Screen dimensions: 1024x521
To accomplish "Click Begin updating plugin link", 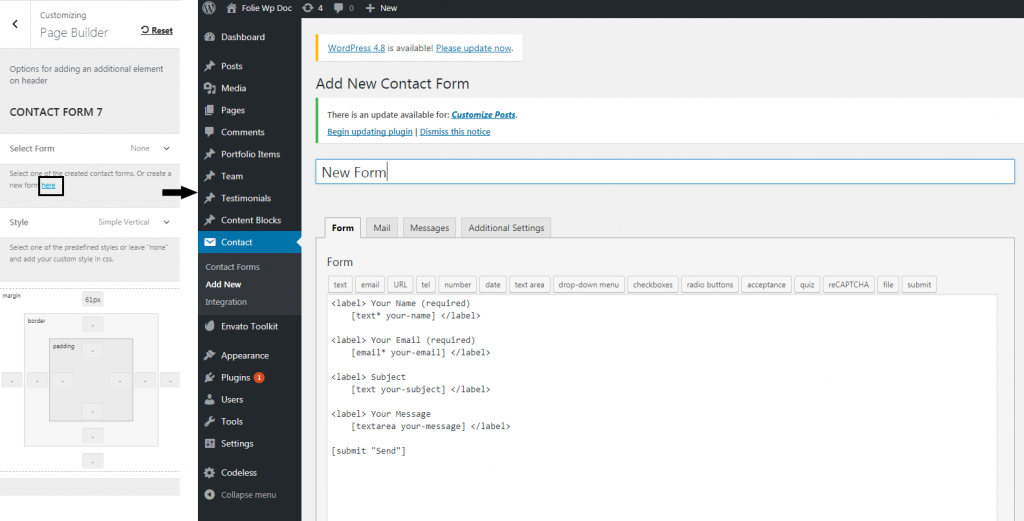I will 370,132.
